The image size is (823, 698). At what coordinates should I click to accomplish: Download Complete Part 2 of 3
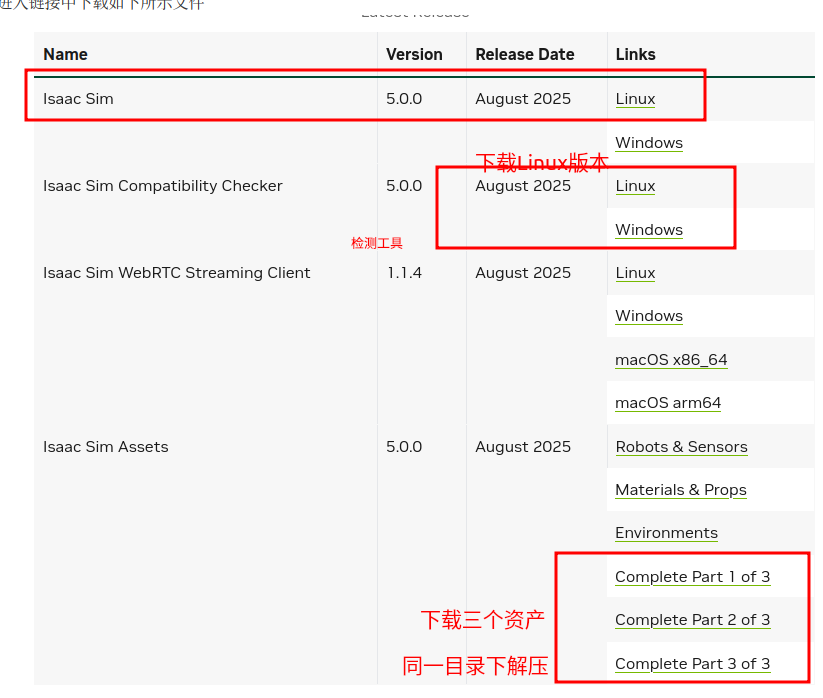tap(692, 620)
